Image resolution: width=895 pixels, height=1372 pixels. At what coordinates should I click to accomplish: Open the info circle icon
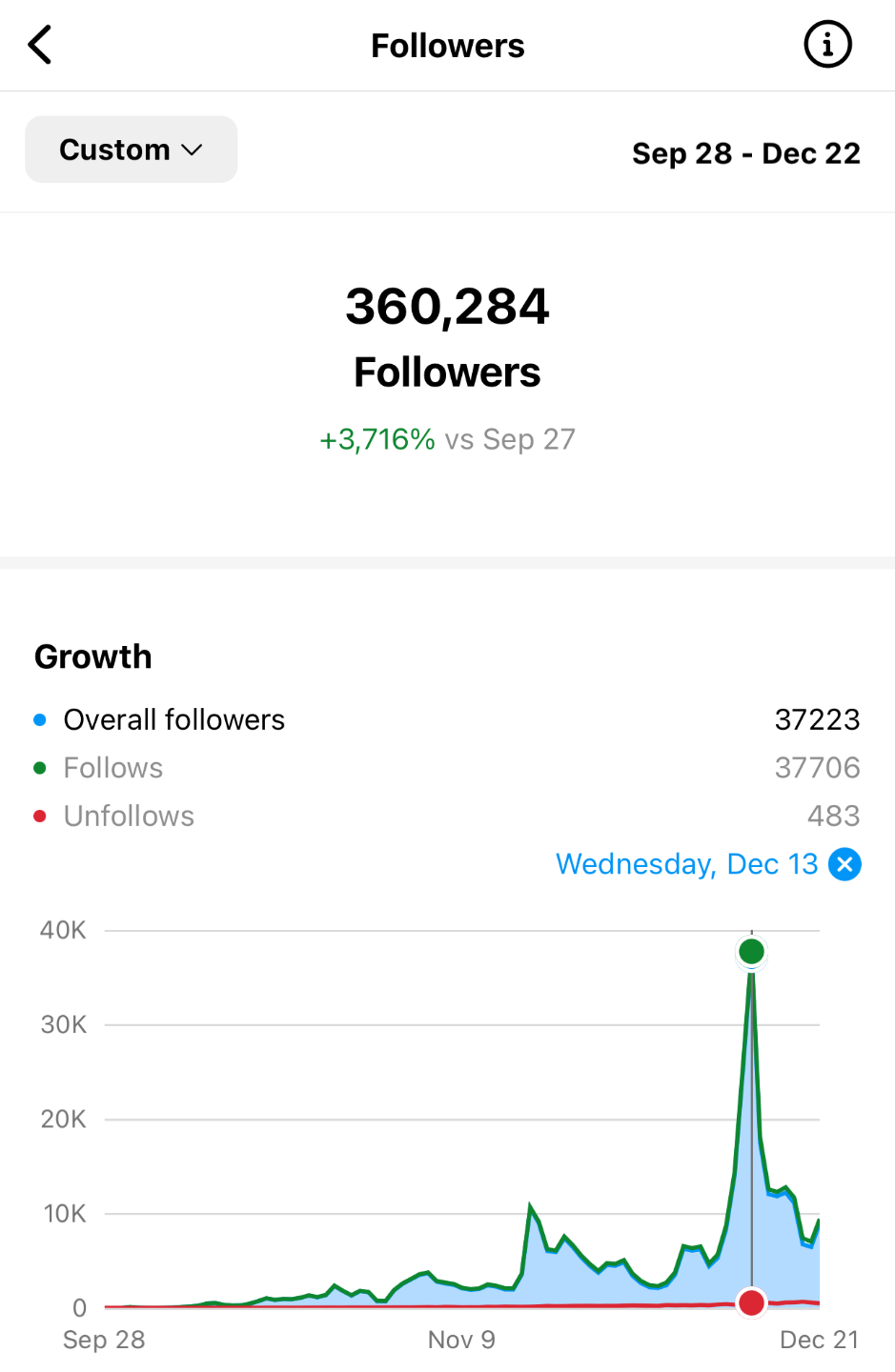point(826,45)
